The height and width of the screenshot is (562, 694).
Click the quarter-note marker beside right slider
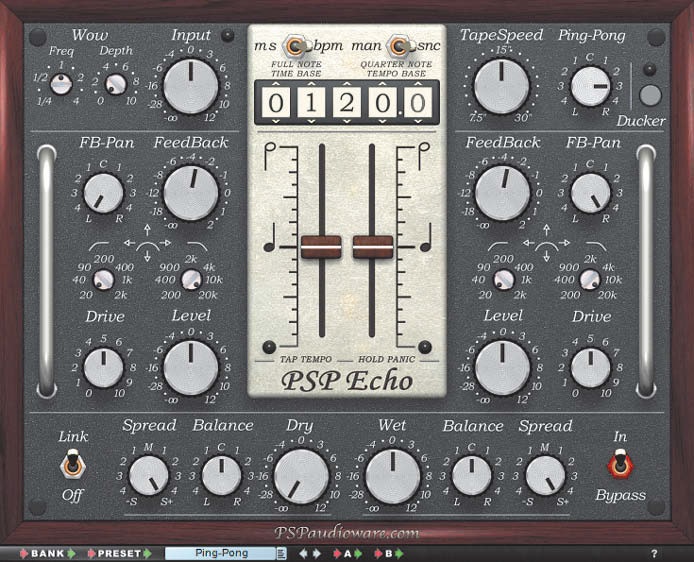click(426, 238)
